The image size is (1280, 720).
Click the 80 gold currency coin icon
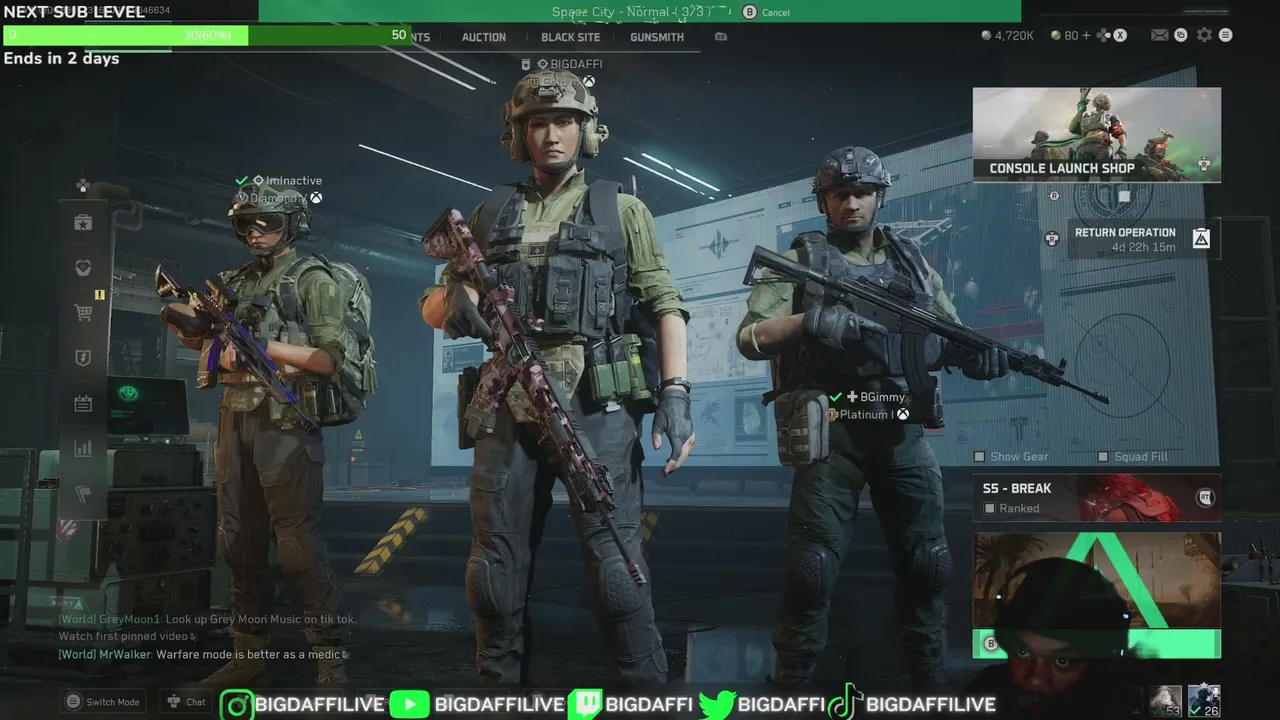pos(1055,35)
